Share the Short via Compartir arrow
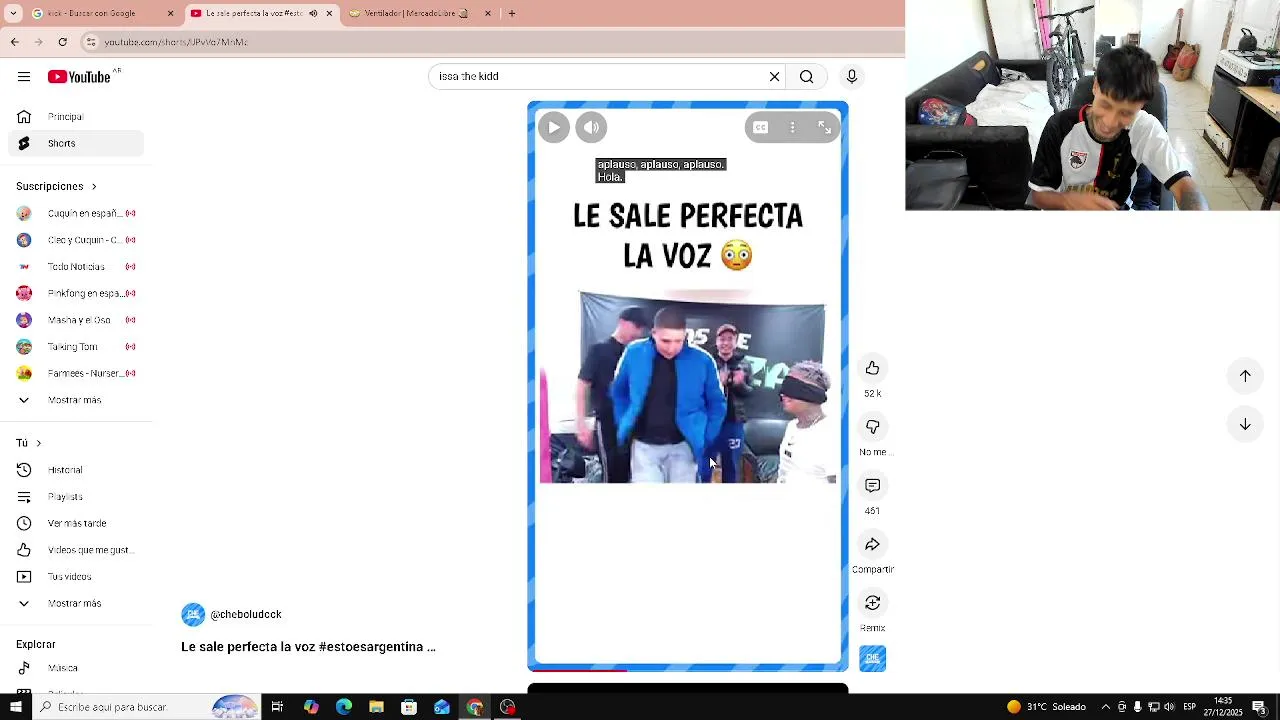 [873, 544]
